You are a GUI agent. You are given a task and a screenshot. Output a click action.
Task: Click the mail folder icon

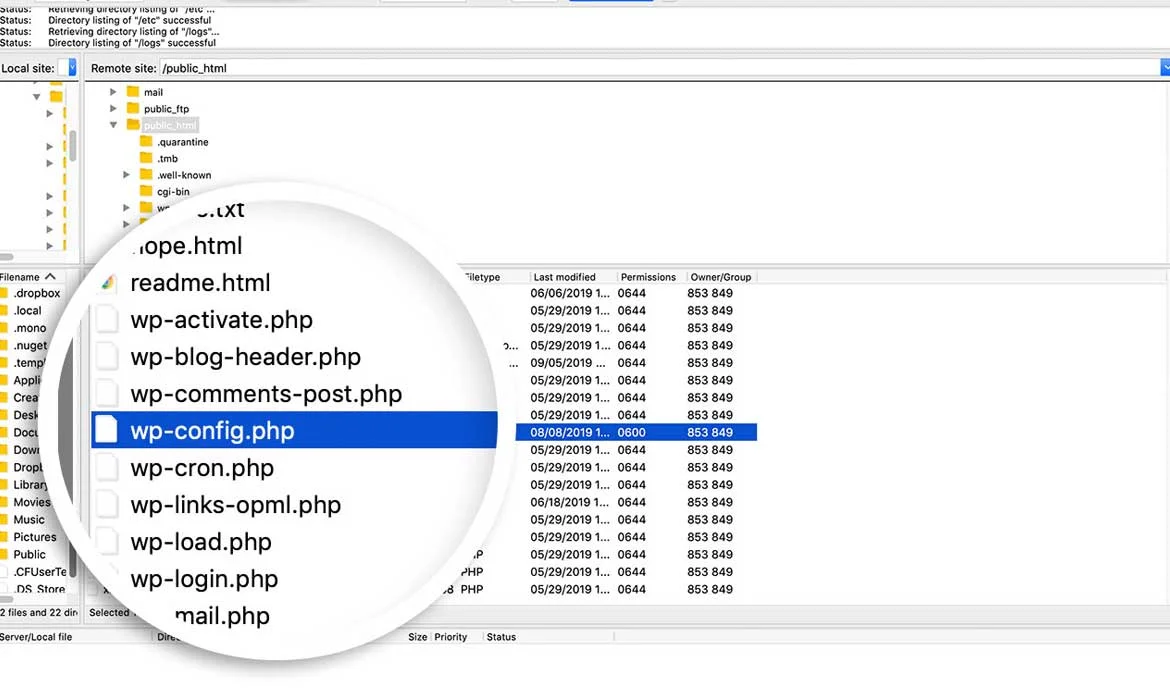(132, 92)
